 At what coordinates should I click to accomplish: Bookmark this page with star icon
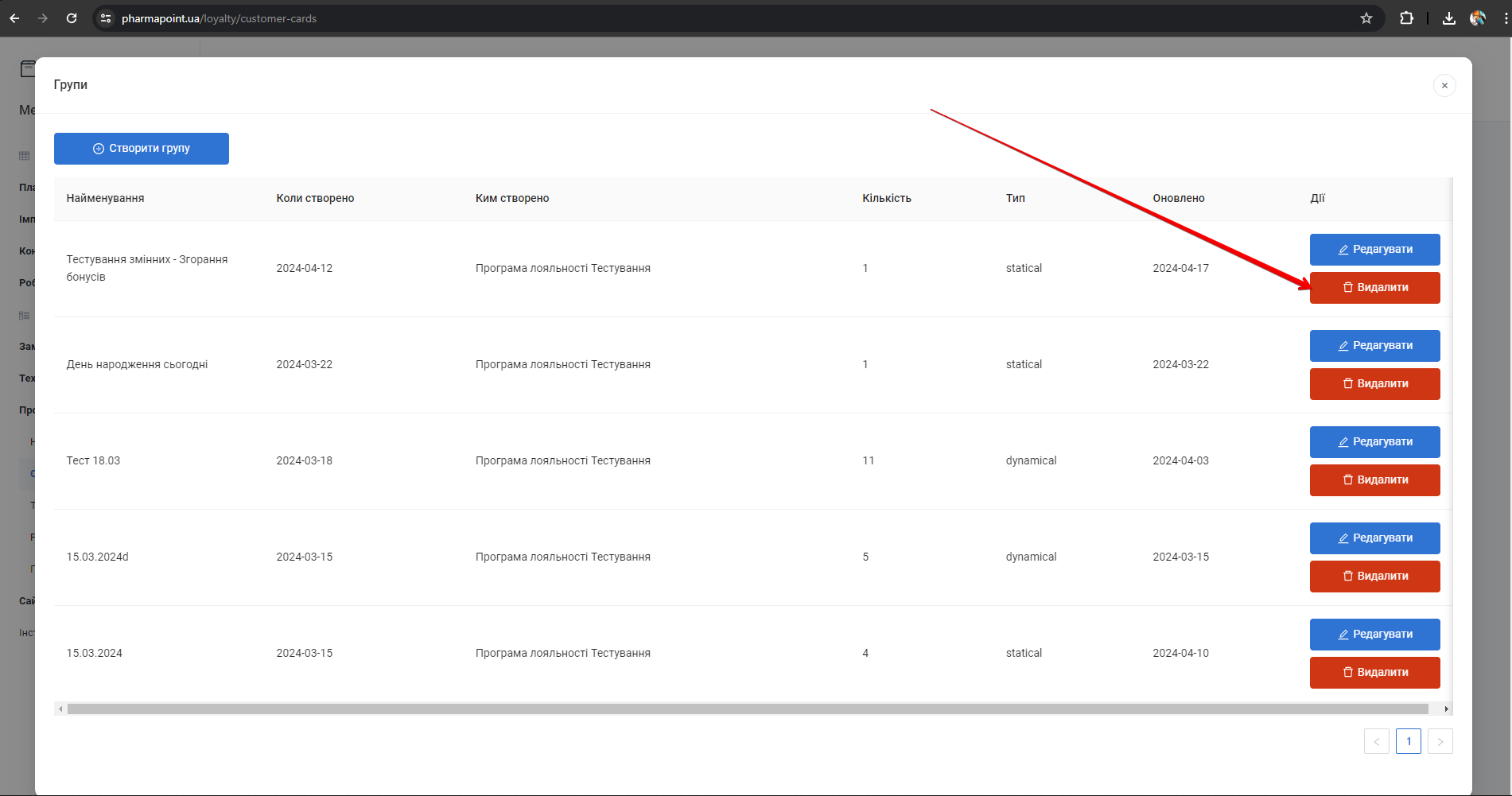1366,18
